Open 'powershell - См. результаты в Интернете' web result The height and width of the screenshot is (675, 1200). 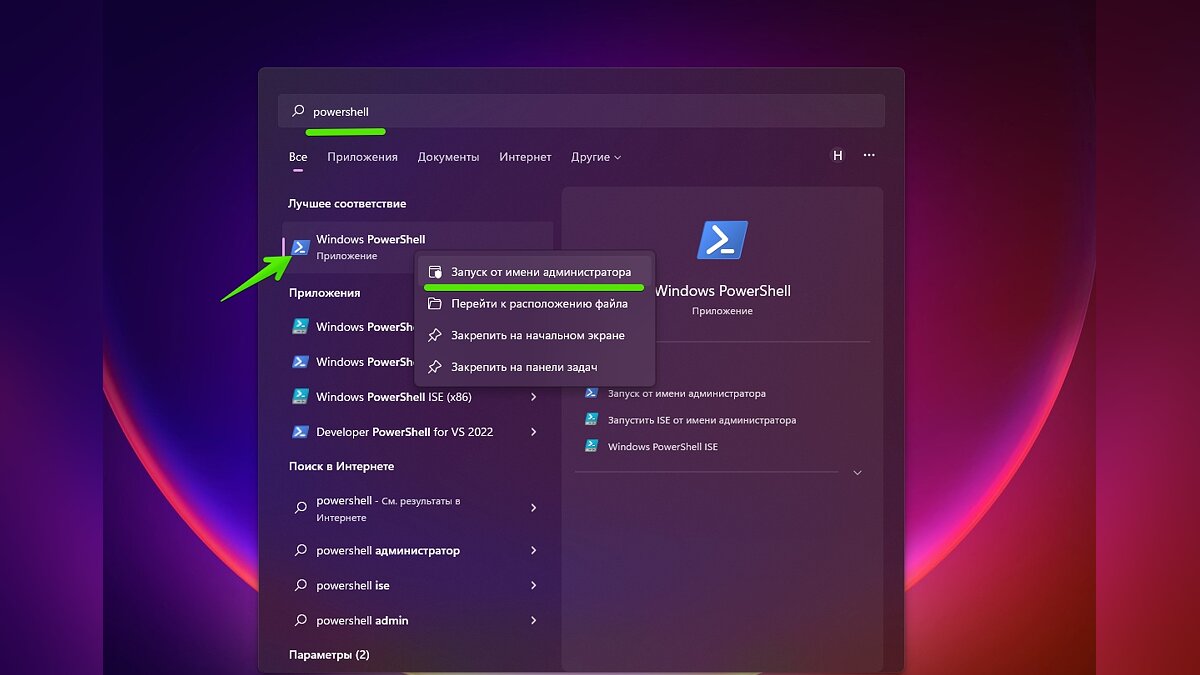[x=418, y=509]
